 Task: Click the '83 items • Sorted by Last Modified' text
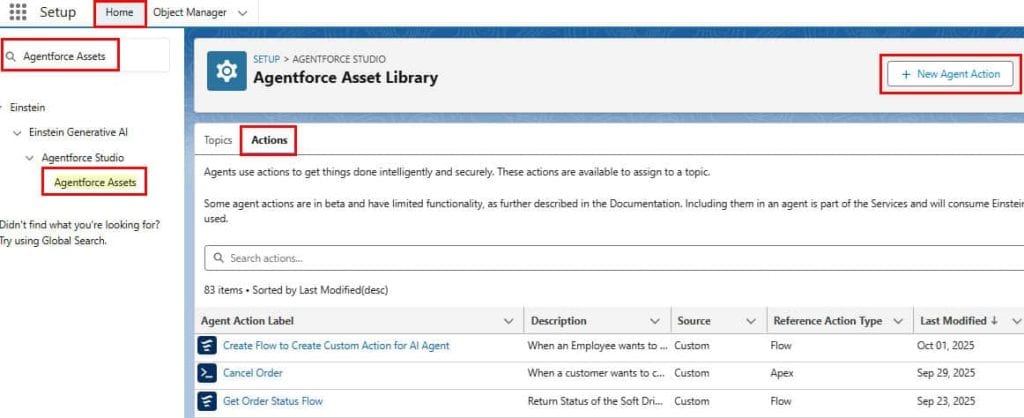pyautogui.click(x=296, y=289)
